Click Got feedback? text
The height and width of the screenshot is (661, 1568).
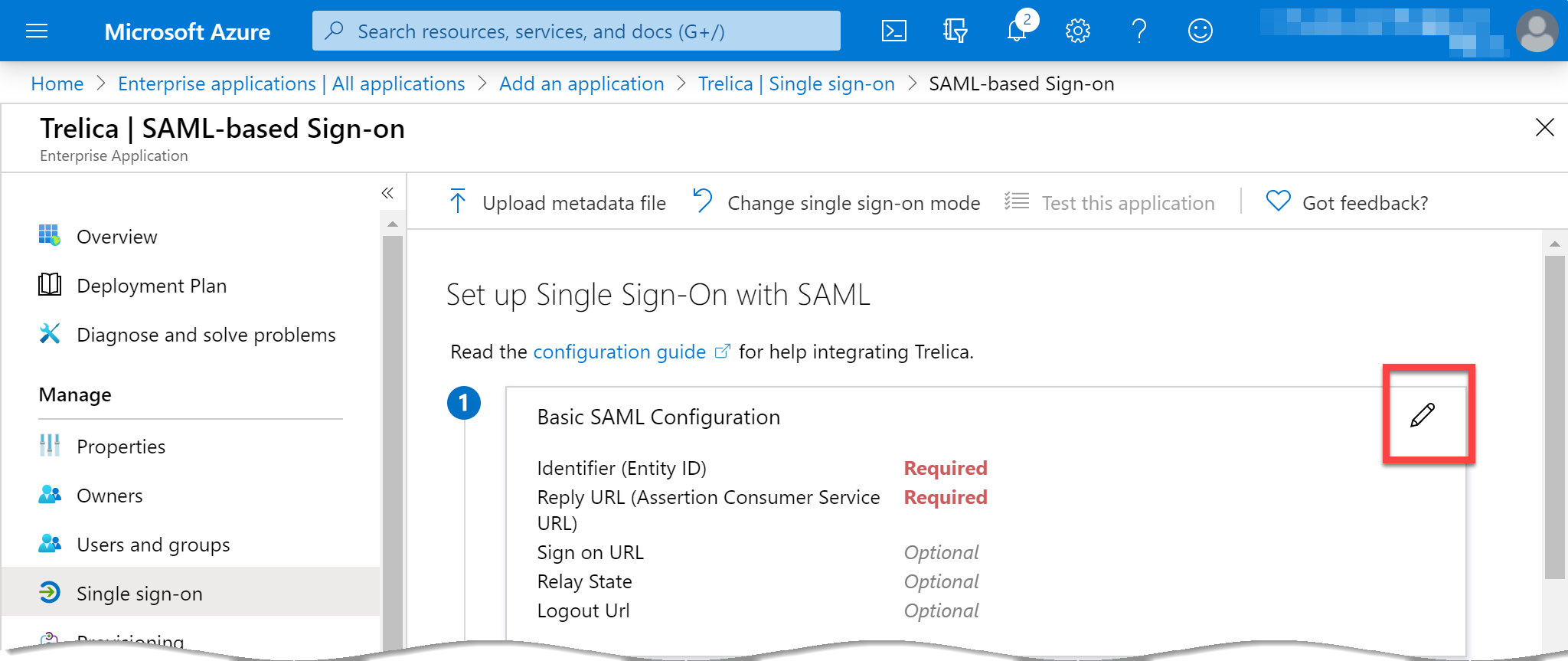(x=1365, y=203)
